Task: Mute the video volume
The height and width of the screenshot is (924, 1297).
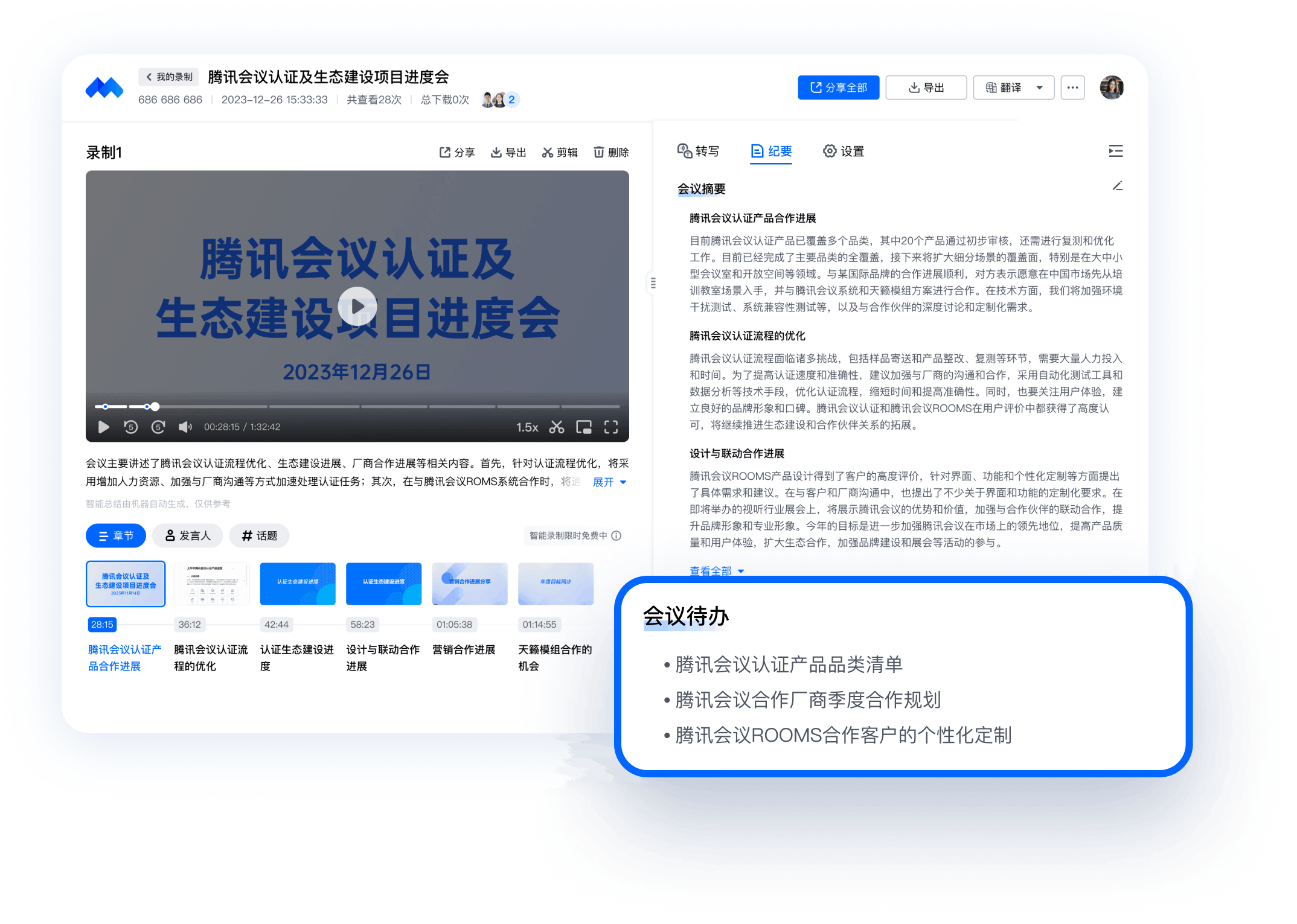Action: point(185,427)
